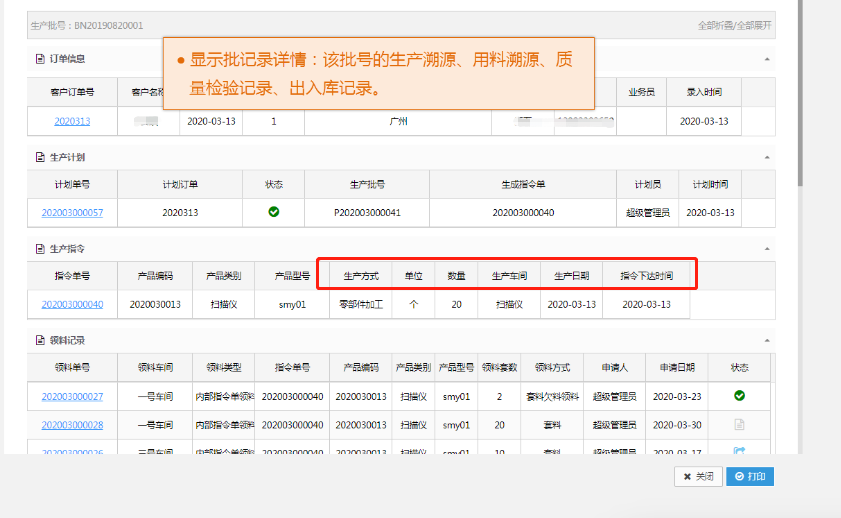
Task: Click the 生产指令 section document icon
Action: pyautogui.click(x=40, y=249)
